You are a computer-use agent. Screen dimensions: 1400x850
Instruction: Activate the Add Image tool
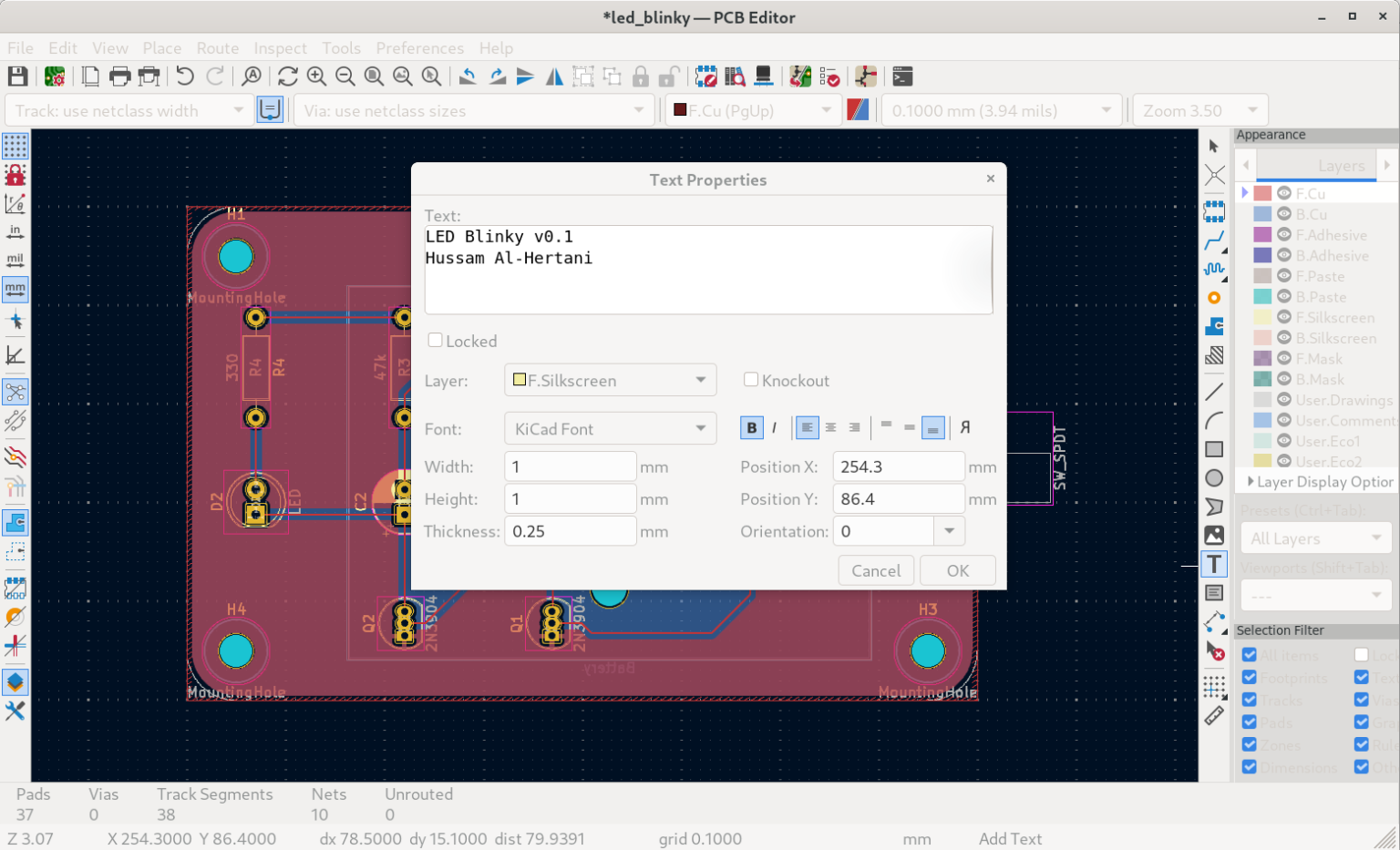coord(1214,536)
